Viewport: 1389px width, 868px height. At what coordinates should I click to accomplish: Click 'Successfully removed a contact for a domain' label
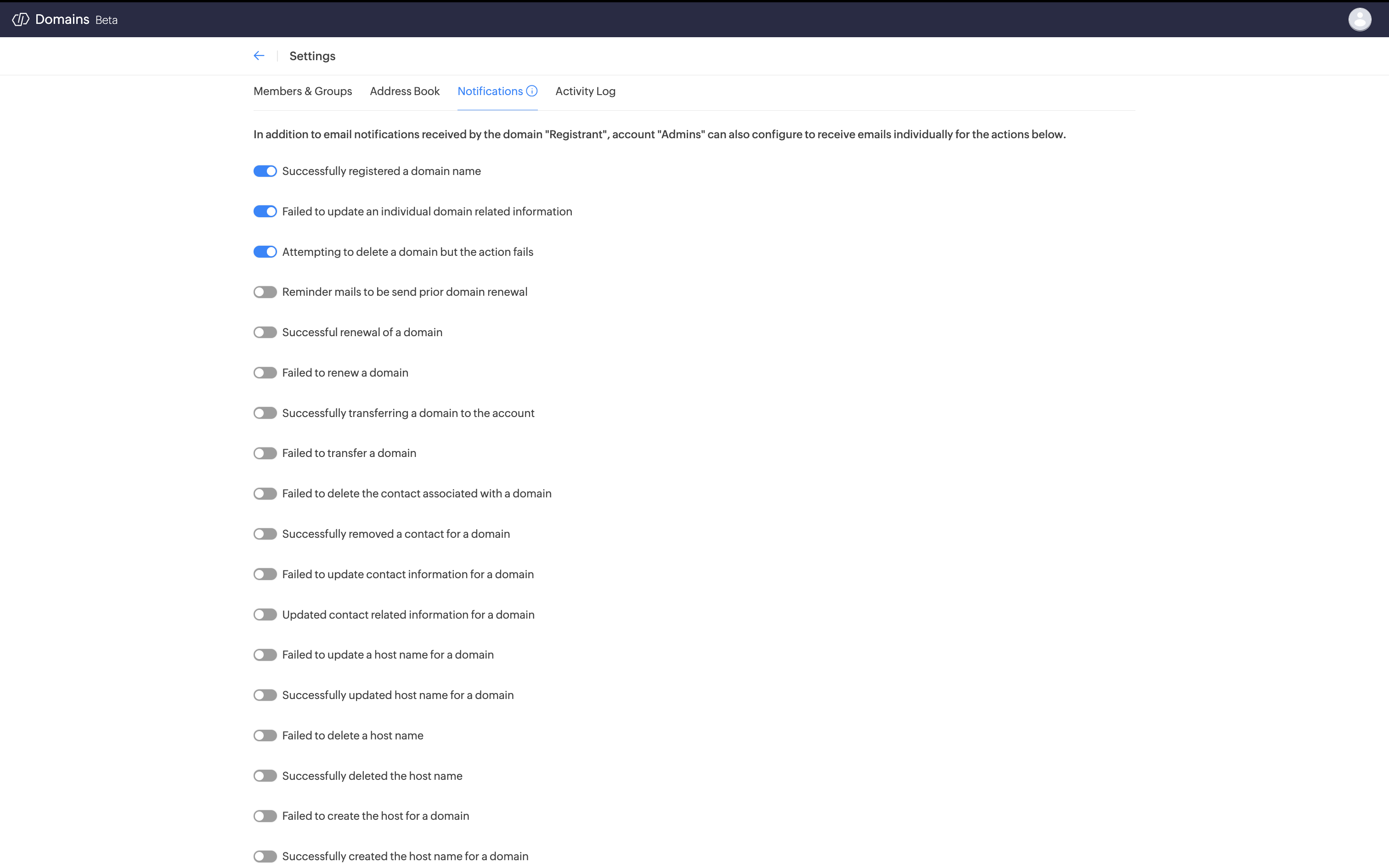(396, 534)
